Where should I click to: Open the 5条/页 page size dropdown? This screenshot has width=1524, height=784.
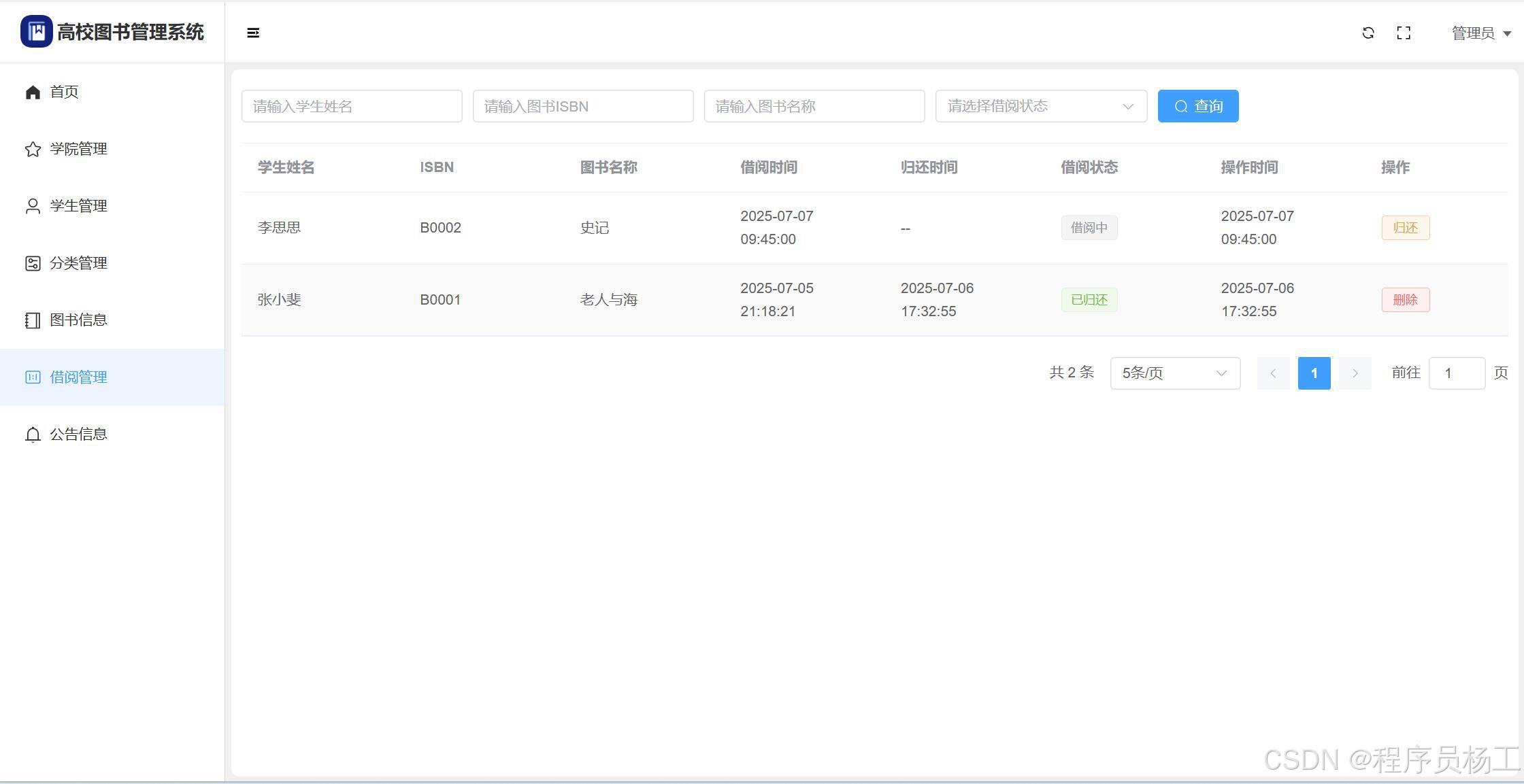[1174, 373]
